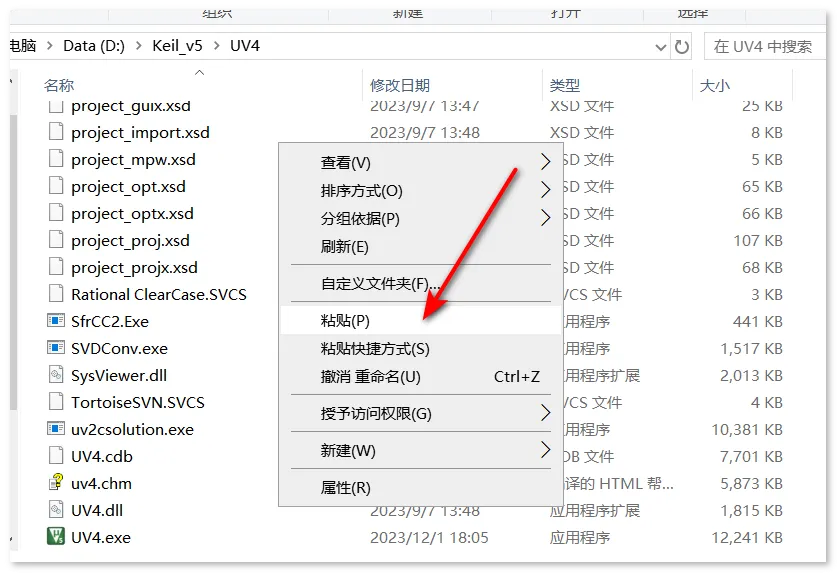Viewport: 837px width, 573px height.
Task: Sort by the 修改日期 column header
Action: pos(400,85)
